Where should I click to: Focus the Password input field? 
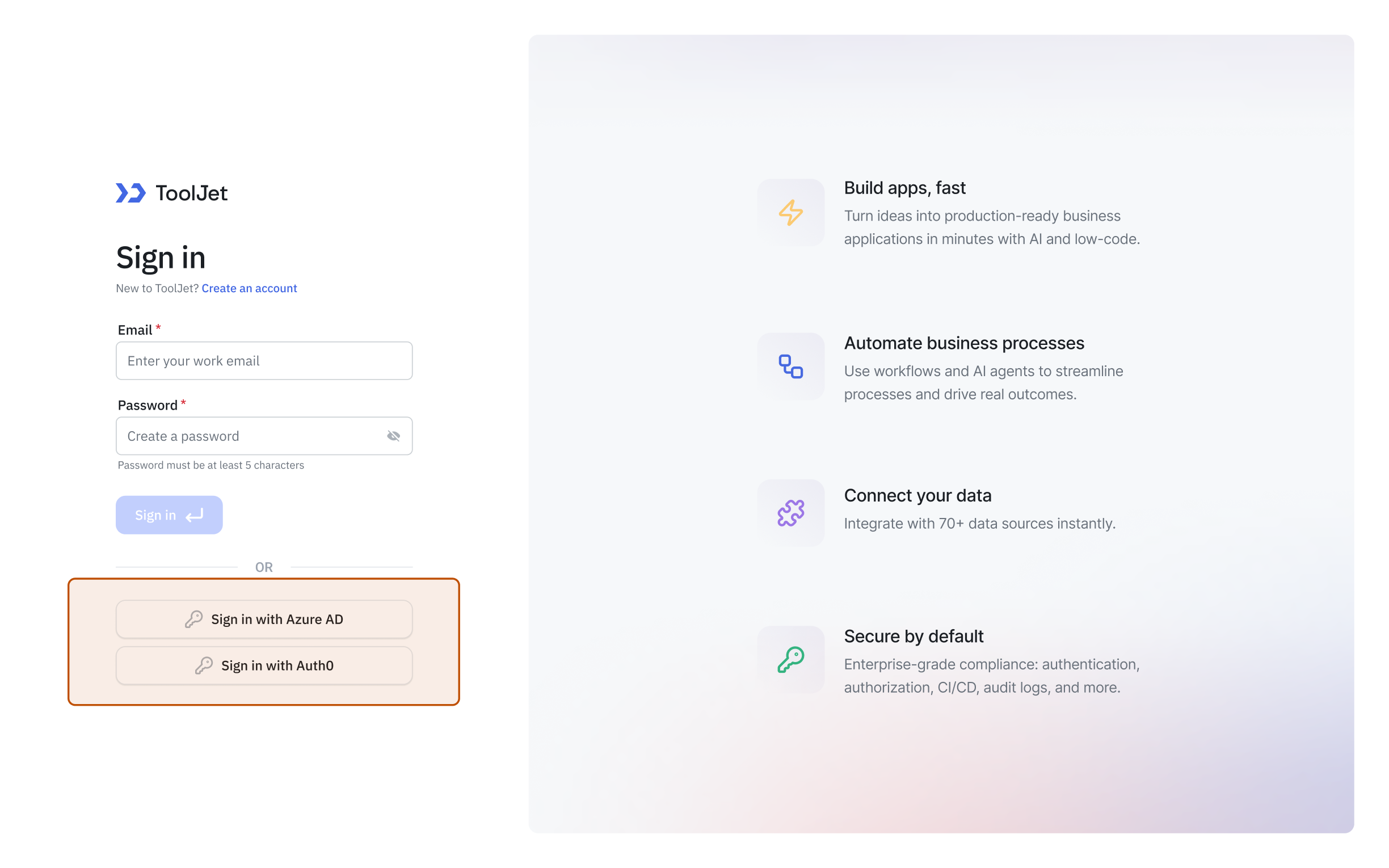click(x=250, y=436)
